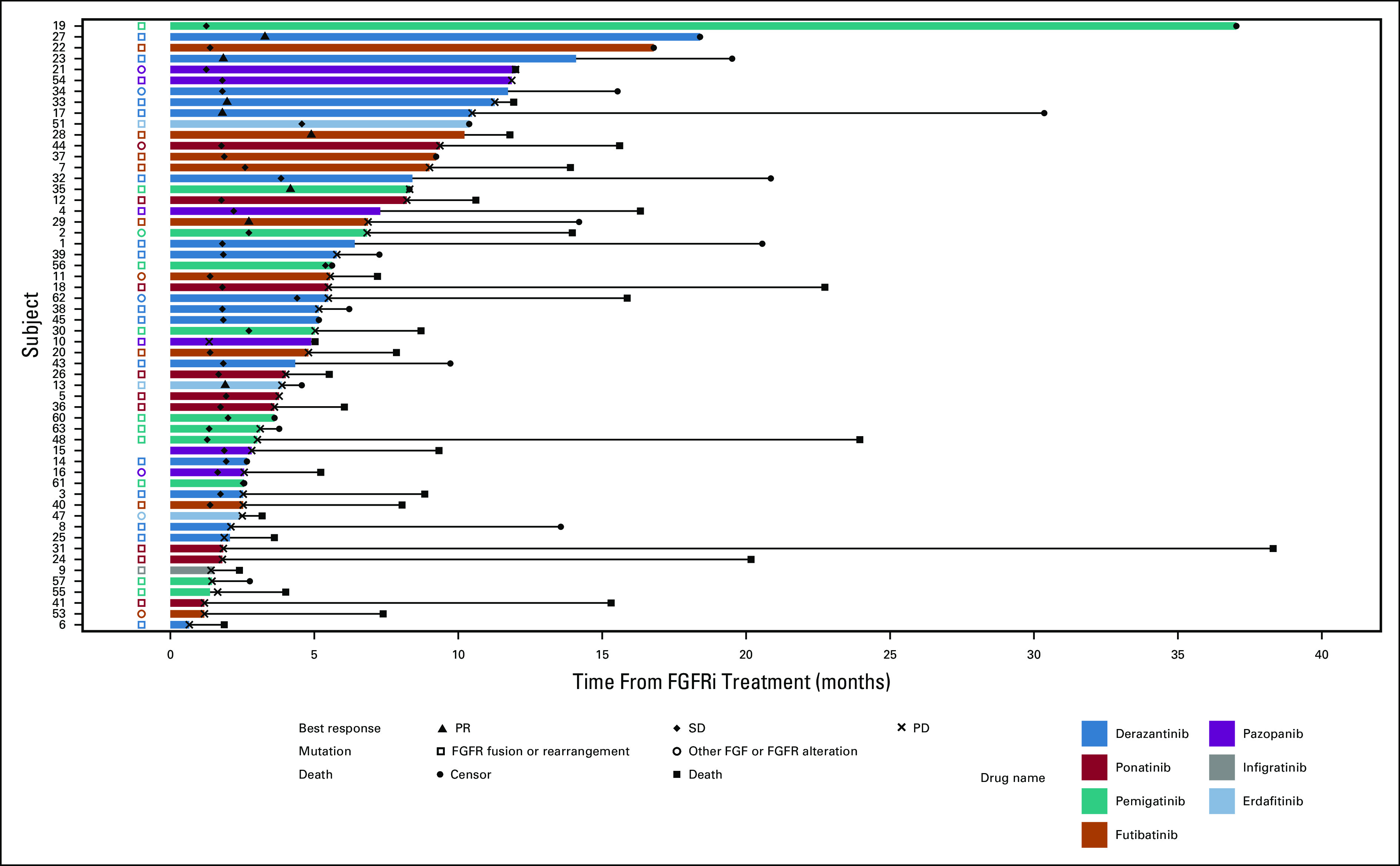Click the Censor dot symbol in the legend

440,774
